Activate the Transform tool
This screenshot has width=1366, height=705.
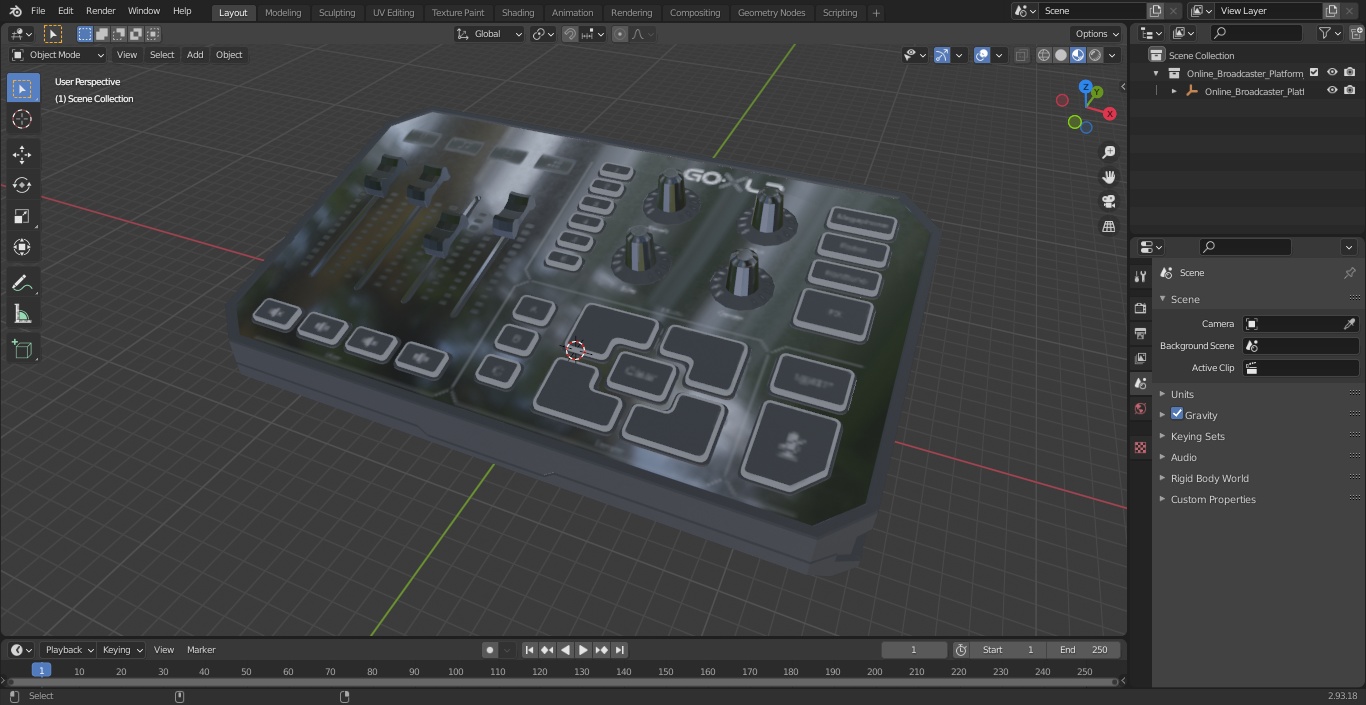pos(22,247)
